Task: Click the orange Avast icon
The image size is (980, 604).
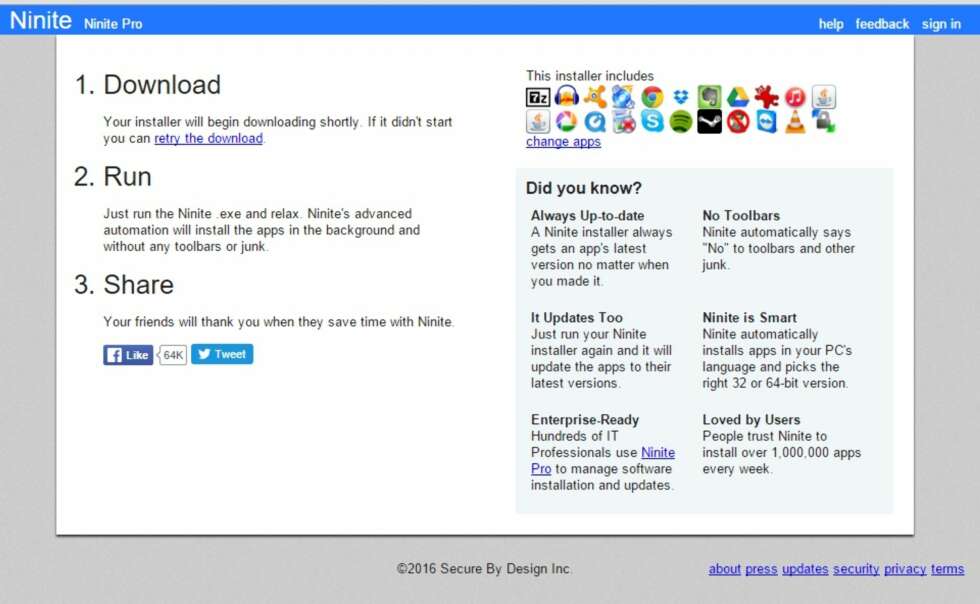Action: [x=595, y=97]
